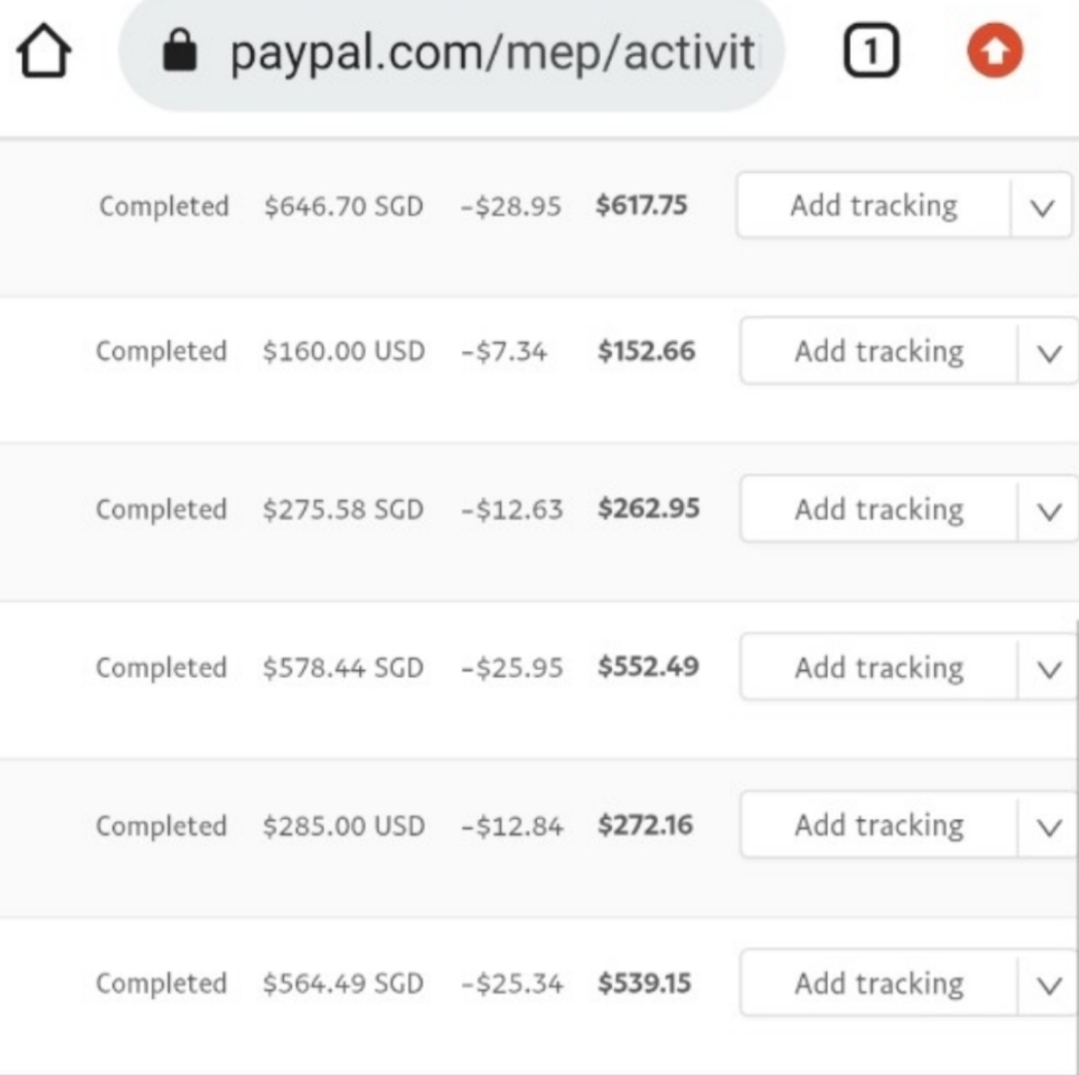Expand dropdown arrow for $262.95 net row
Screen dimensions: 1079x1075
coord(1049,511)
